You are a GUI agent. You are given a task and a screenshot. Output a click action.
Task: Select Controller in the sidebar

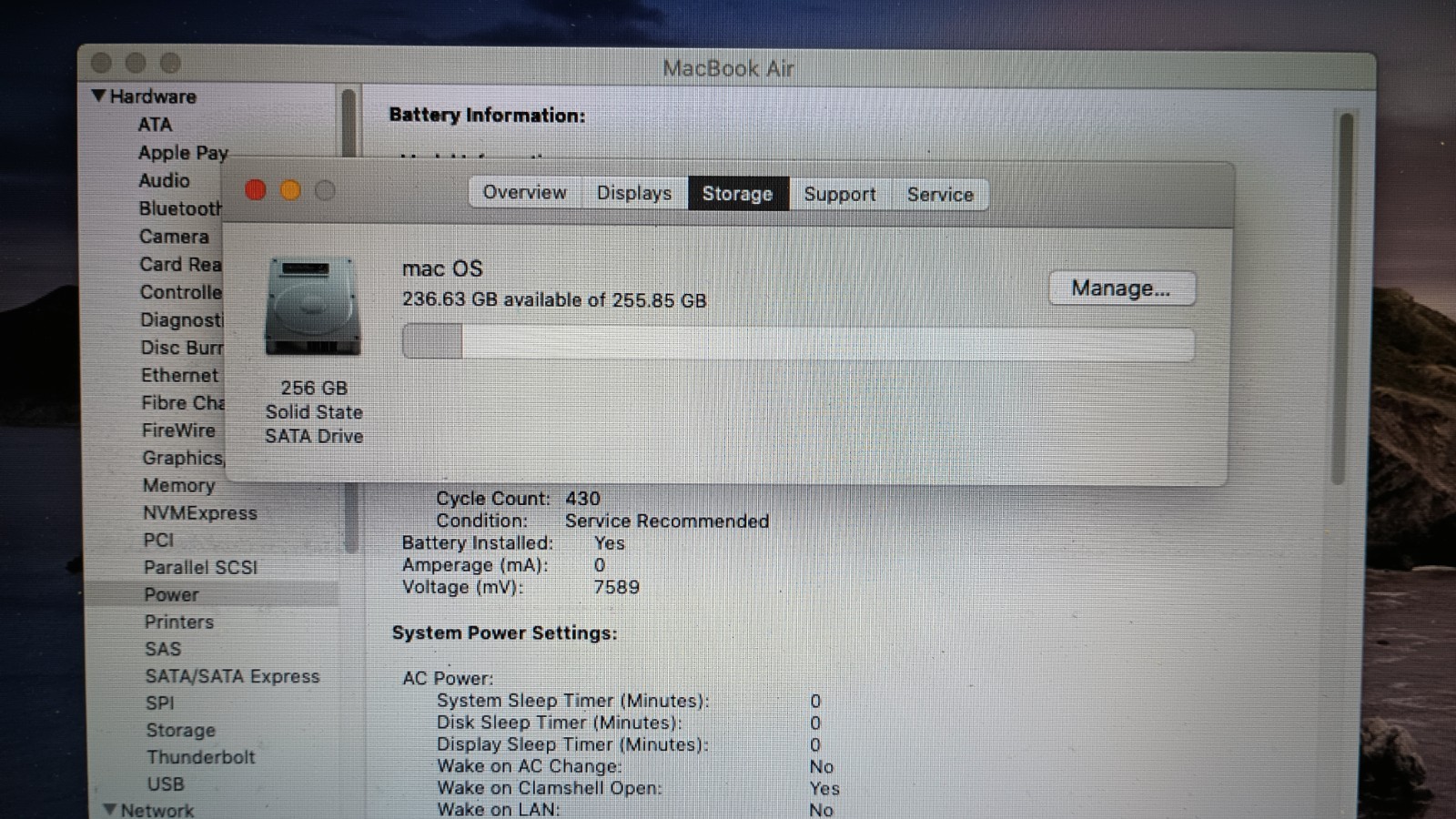tap(180, 292)
